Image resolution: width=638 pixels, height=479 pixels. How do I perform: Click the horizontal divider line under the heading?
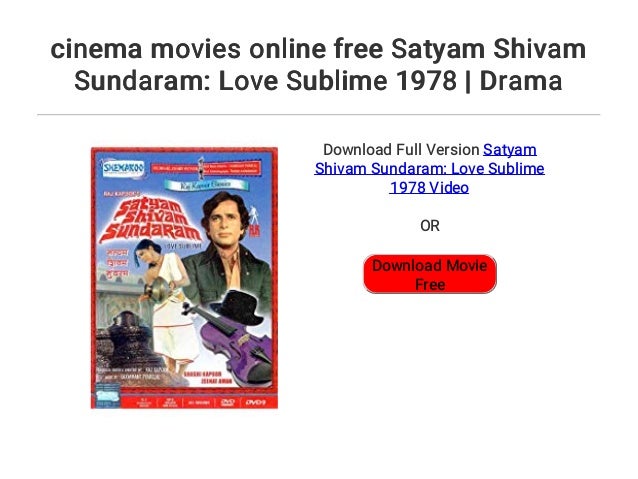(319, 115)
